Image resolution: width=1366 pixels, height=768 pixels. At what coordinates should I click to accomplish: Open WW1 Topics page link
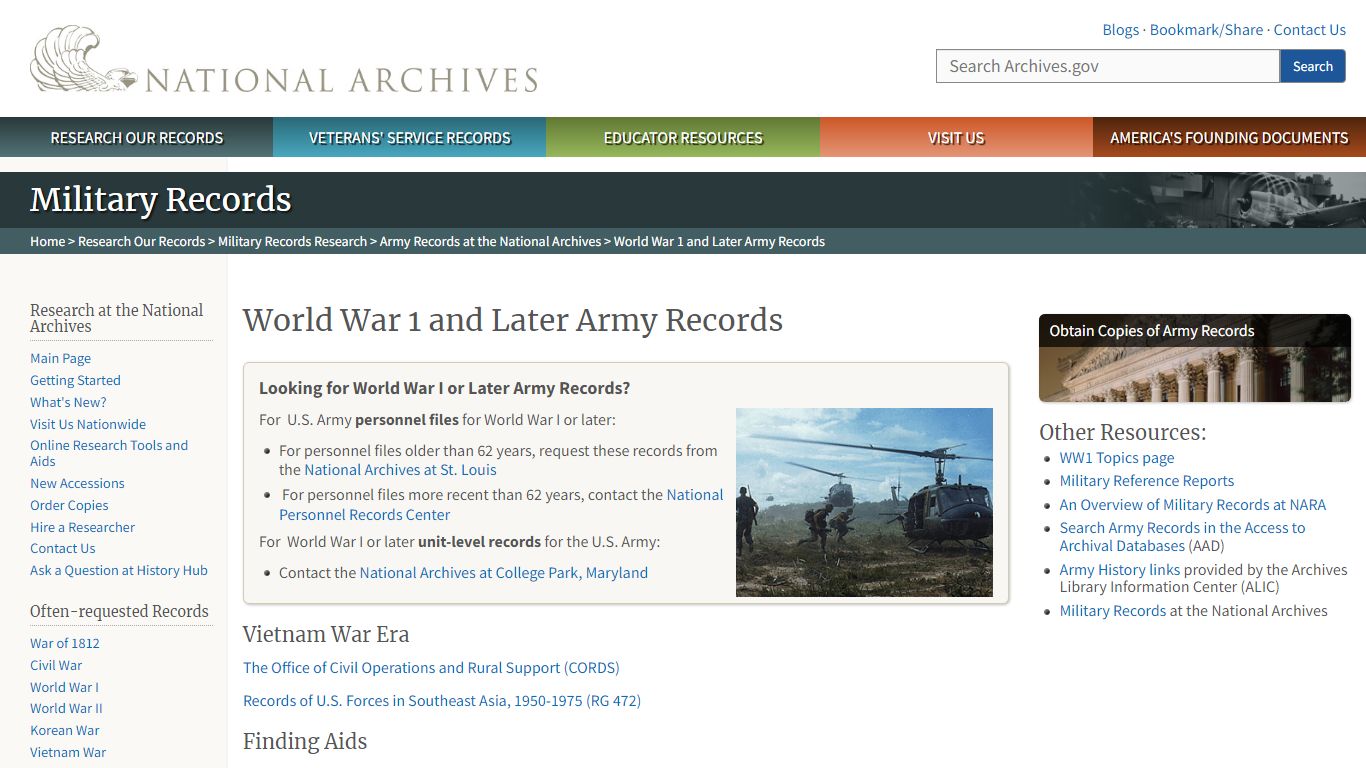1117,458
